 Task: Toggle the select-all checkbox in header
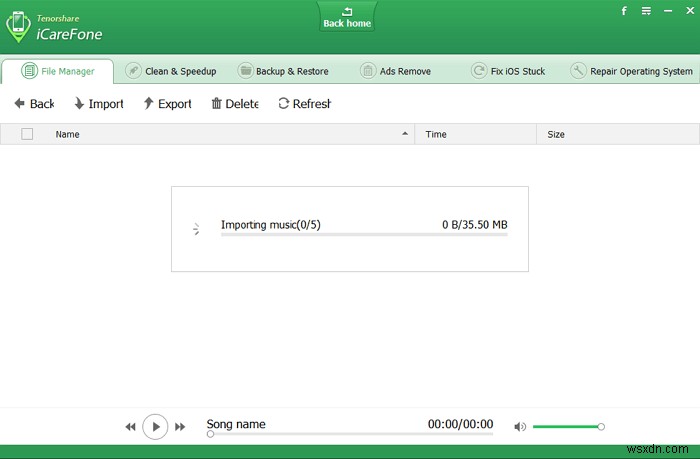click(x=27, y=134)
